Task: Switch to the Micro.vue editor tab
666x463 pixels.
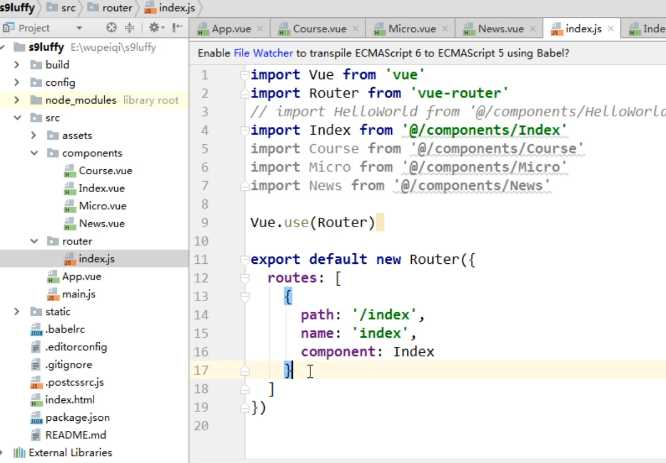Action: (412, 29)
